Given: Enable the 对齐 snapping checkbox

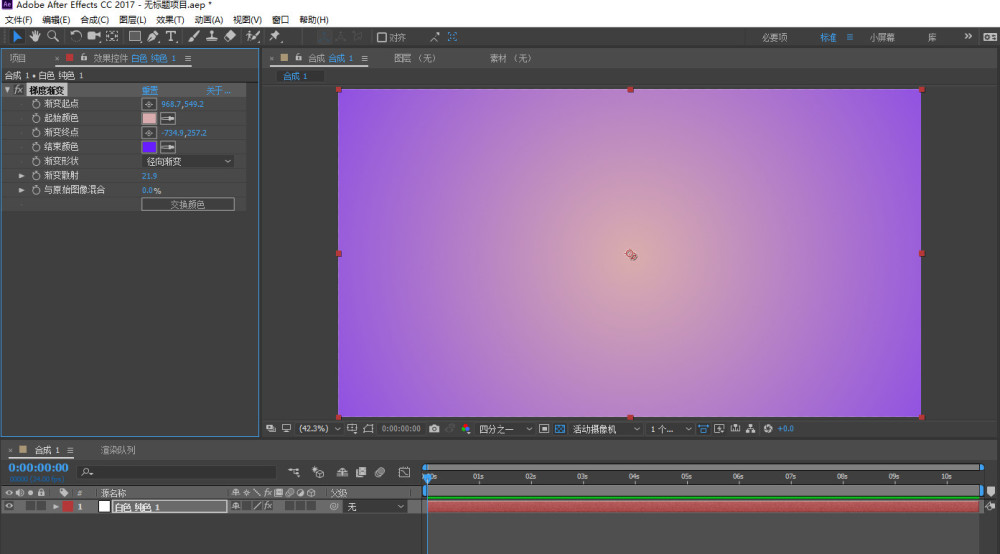Looking at the screenshot, I should pos(381,38).
